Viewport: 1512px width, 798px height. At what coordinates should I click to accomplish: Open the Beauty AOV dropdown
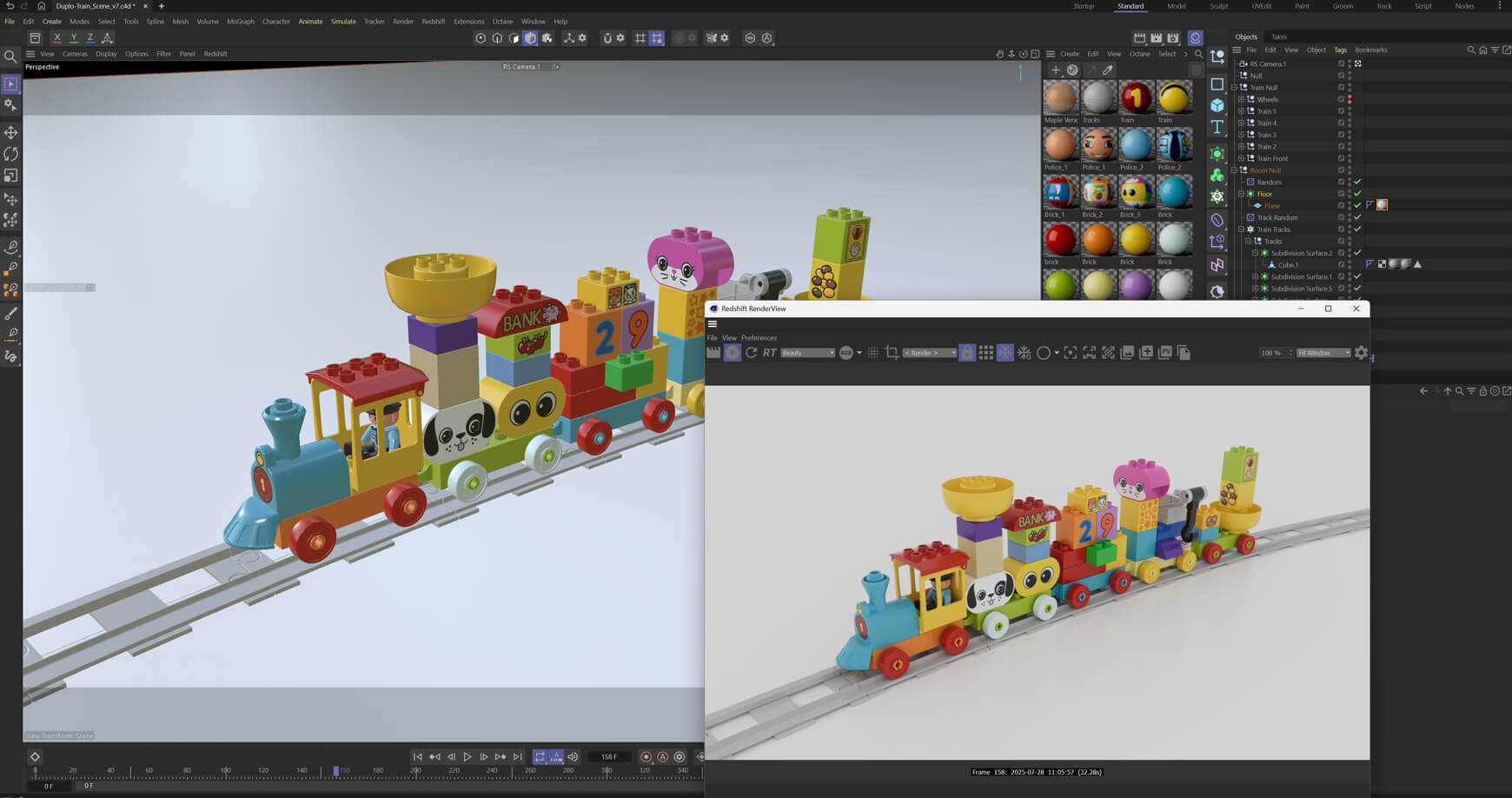pyautogui.click(x=807, y=353)
